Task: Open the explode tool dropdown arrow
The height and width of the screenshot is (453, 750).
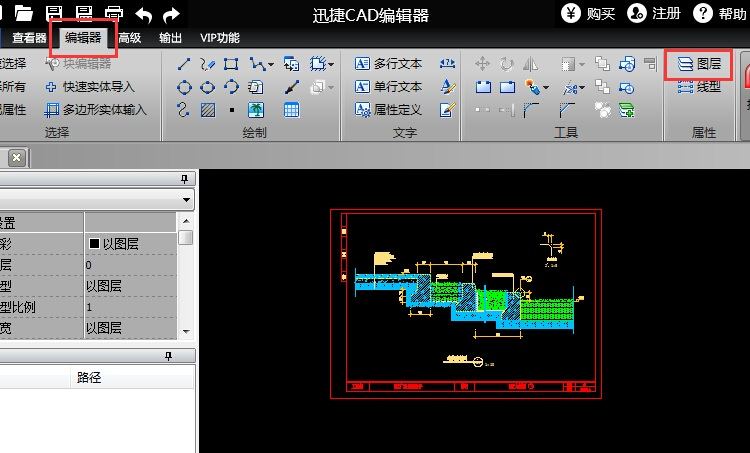Action: pos(546,88)
